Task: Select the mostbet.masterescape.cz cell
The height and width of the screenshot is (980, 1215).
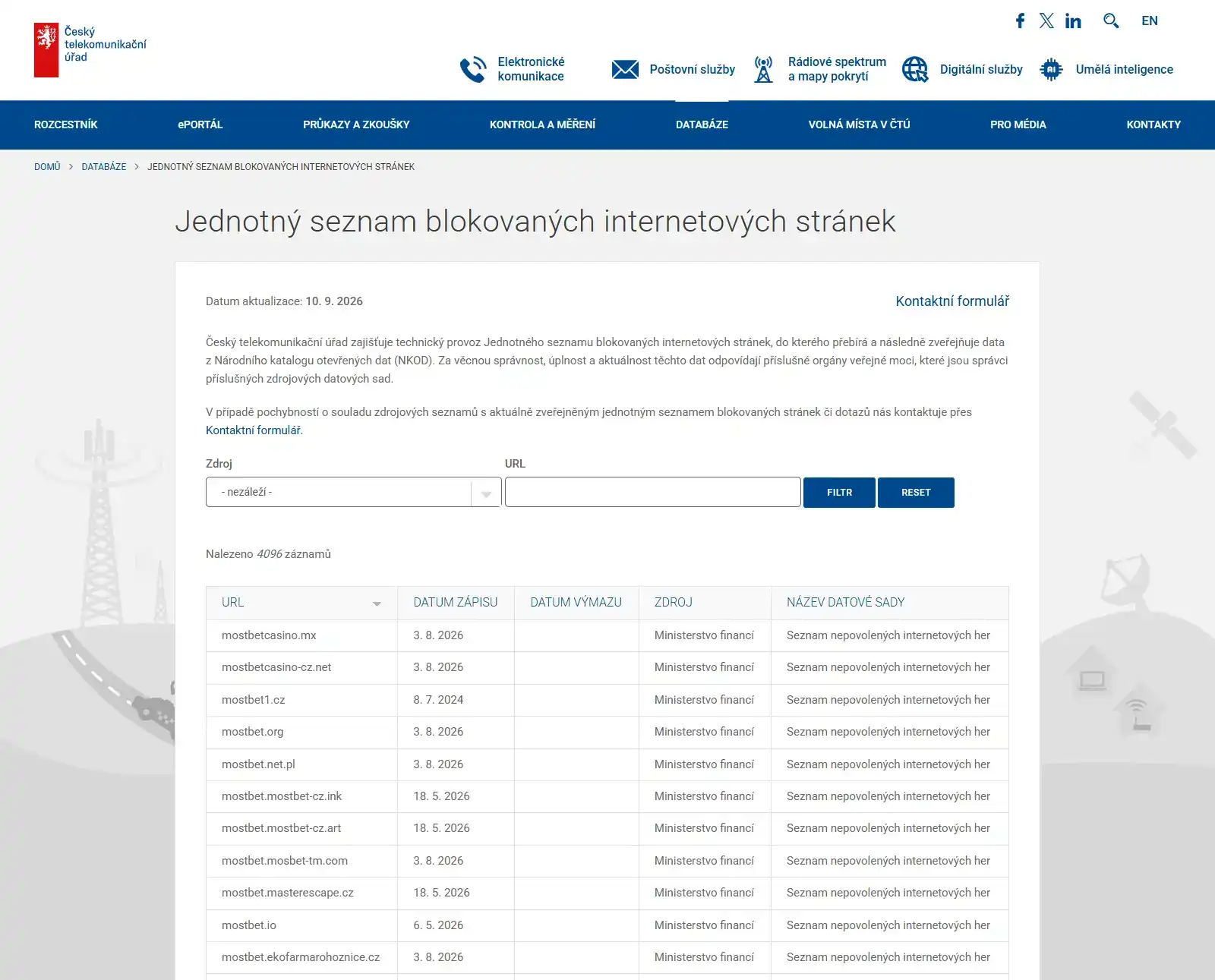Action: [301, 893]
